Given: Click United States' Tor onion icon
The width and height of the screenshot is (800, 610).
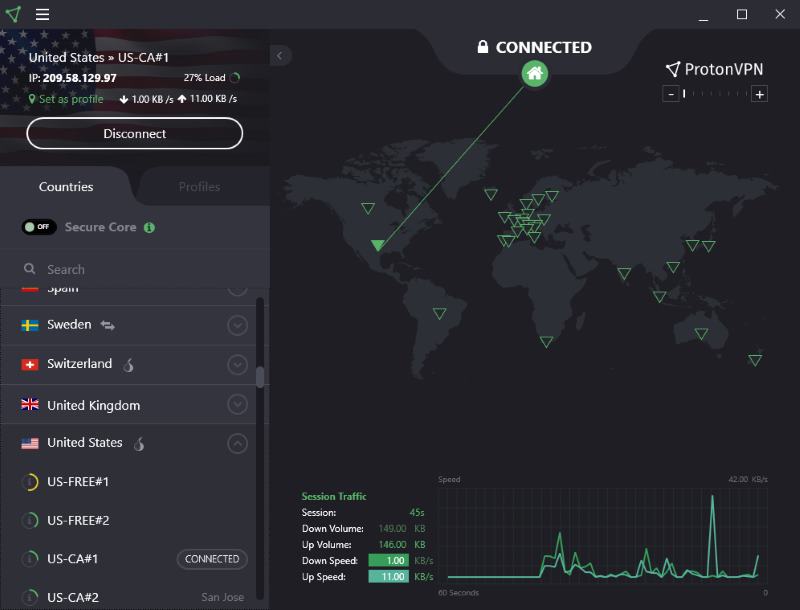Looking at the screenshot, I should [x=139, y=444].
